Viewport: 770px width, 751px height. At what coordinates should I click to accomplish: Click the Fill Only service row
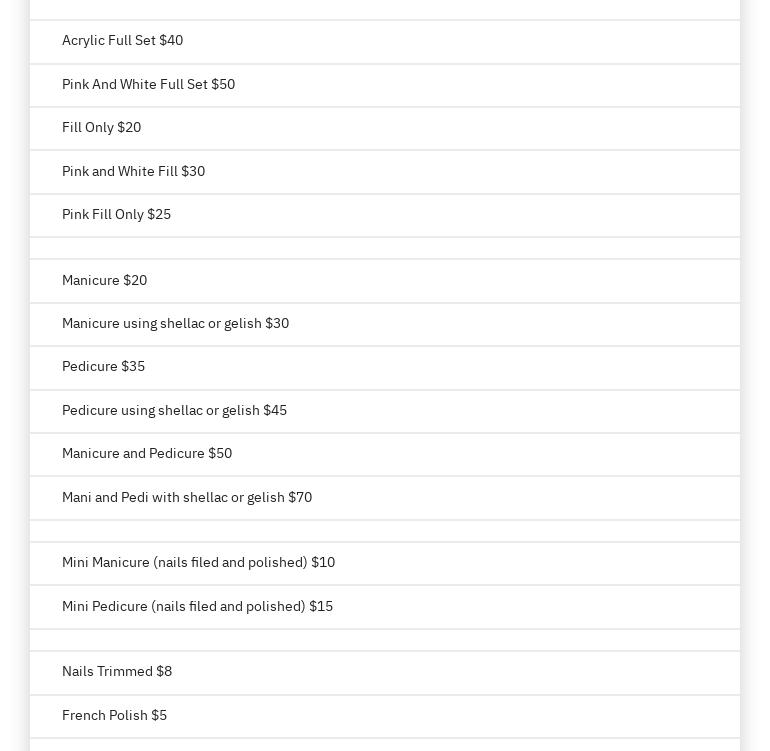click(101, 128)
